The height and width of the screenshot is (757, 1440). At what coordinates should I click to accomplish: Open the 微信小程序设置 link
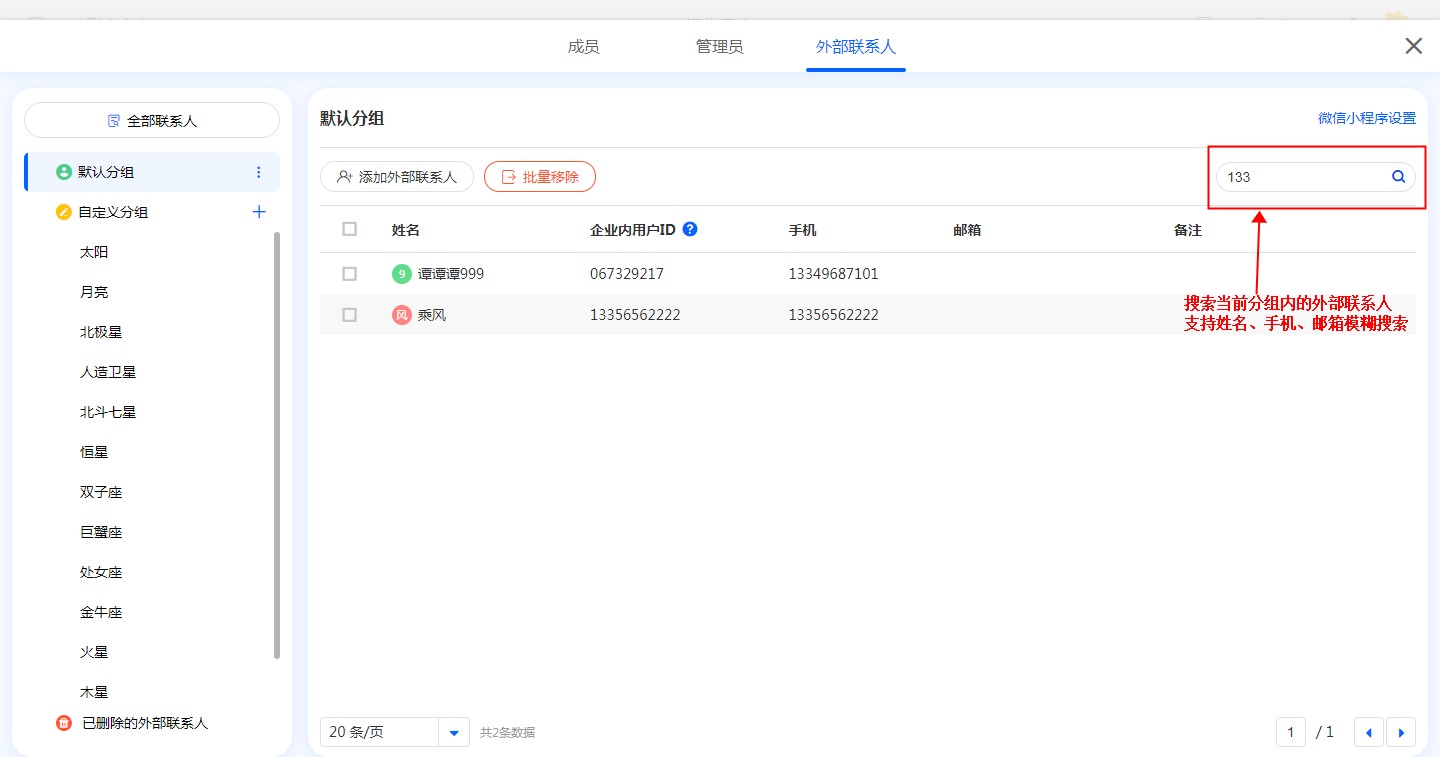point(1366,118)
